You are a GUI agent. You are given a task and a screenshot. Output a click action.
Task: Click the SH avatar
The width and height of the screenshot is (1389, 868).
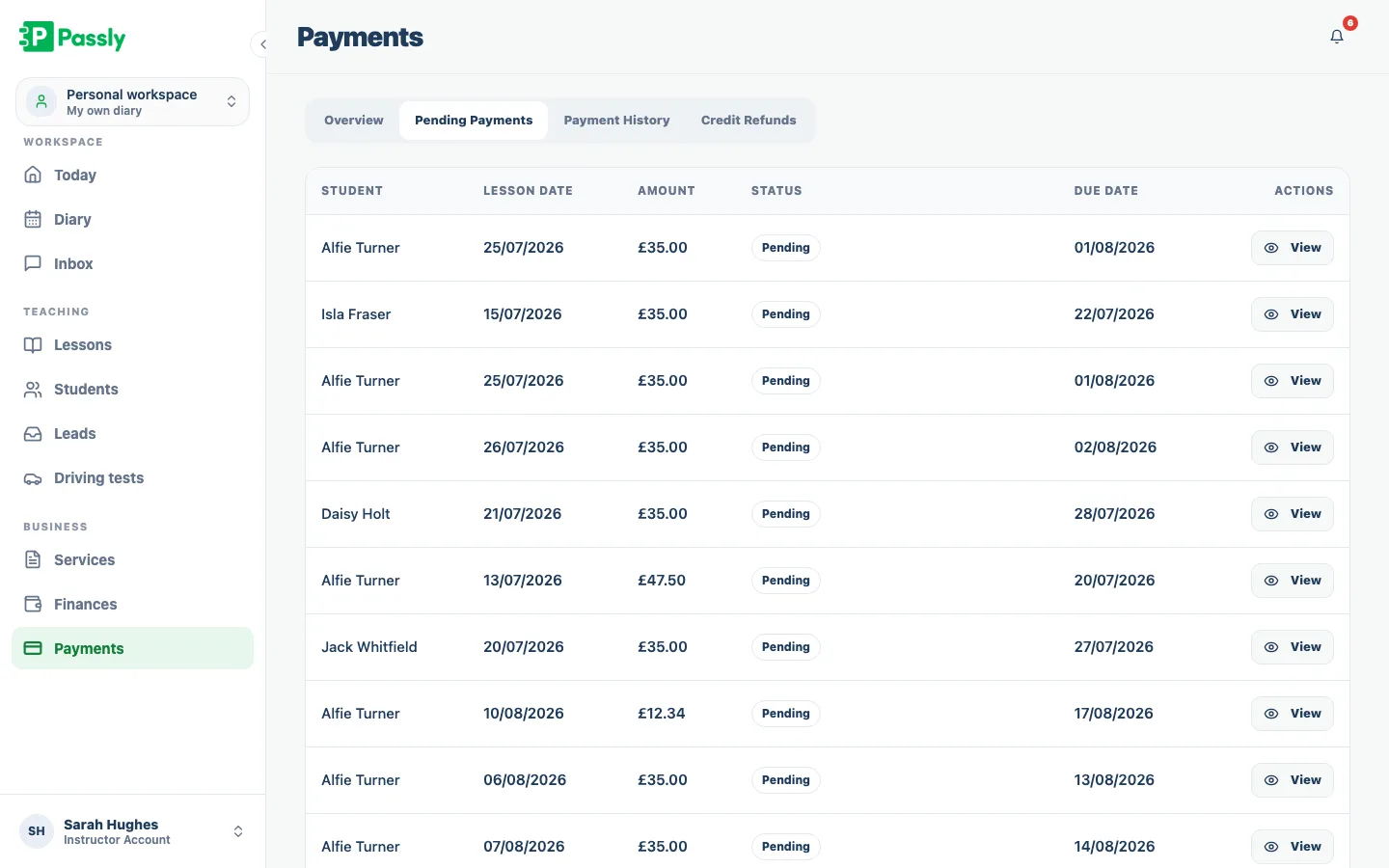pos(37,831)
